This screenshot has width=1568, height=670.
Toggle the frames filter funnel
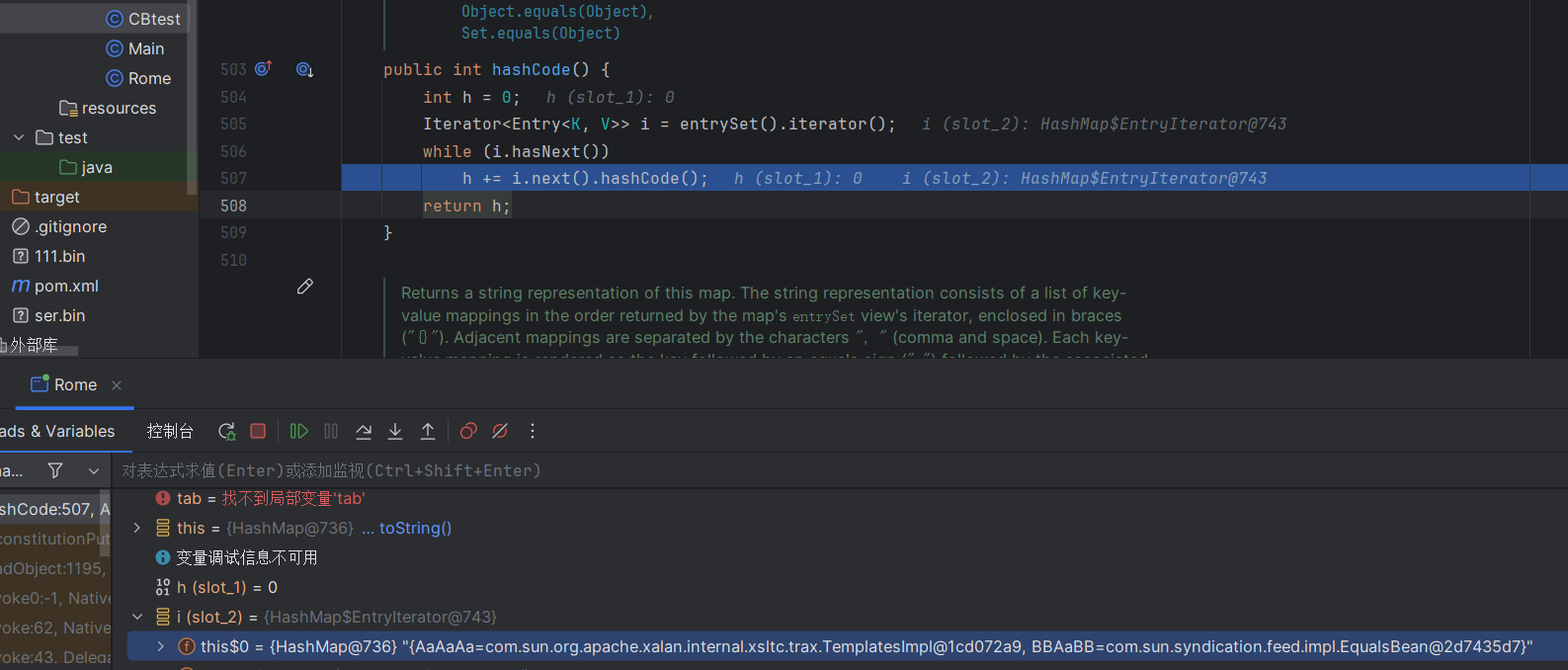(55, 470)
